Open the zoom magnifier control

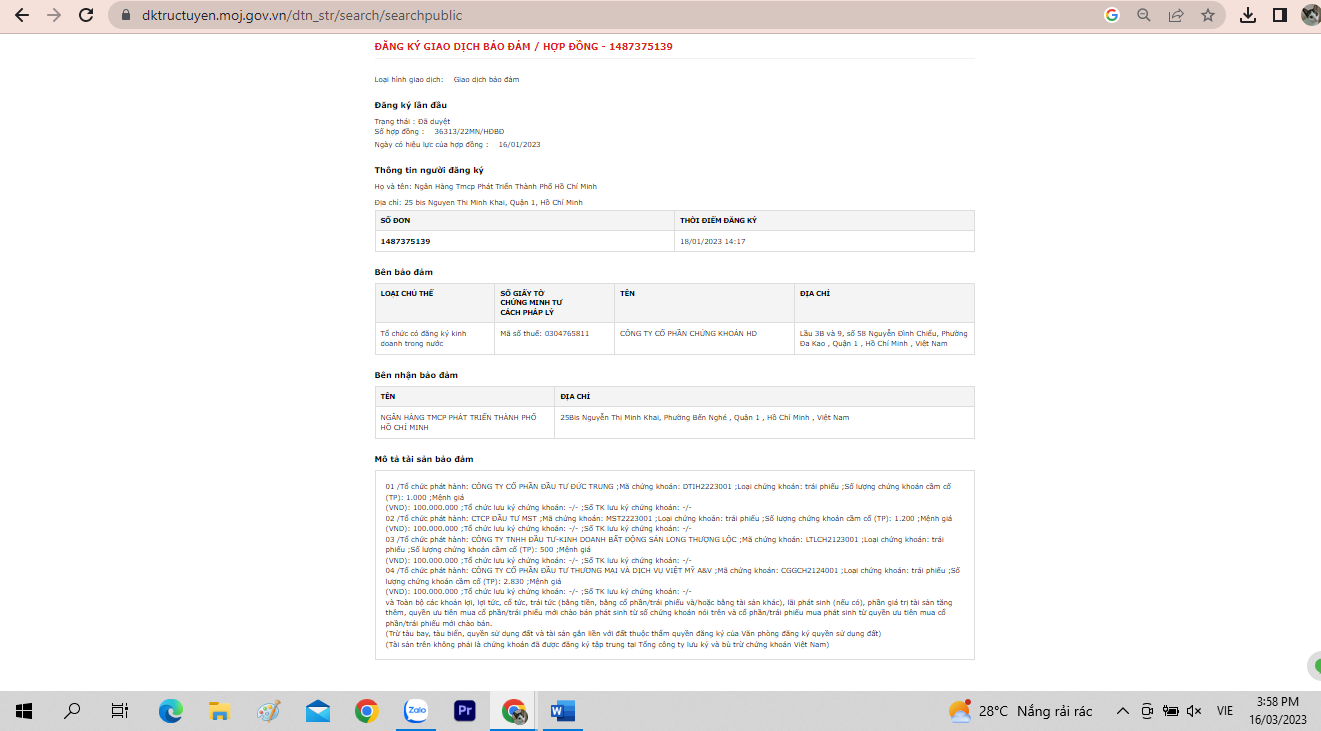1144,15
